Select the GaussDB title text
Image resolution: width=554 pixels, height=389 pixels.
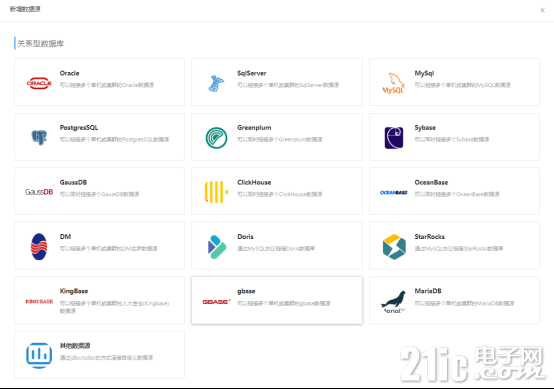[73, 182]
